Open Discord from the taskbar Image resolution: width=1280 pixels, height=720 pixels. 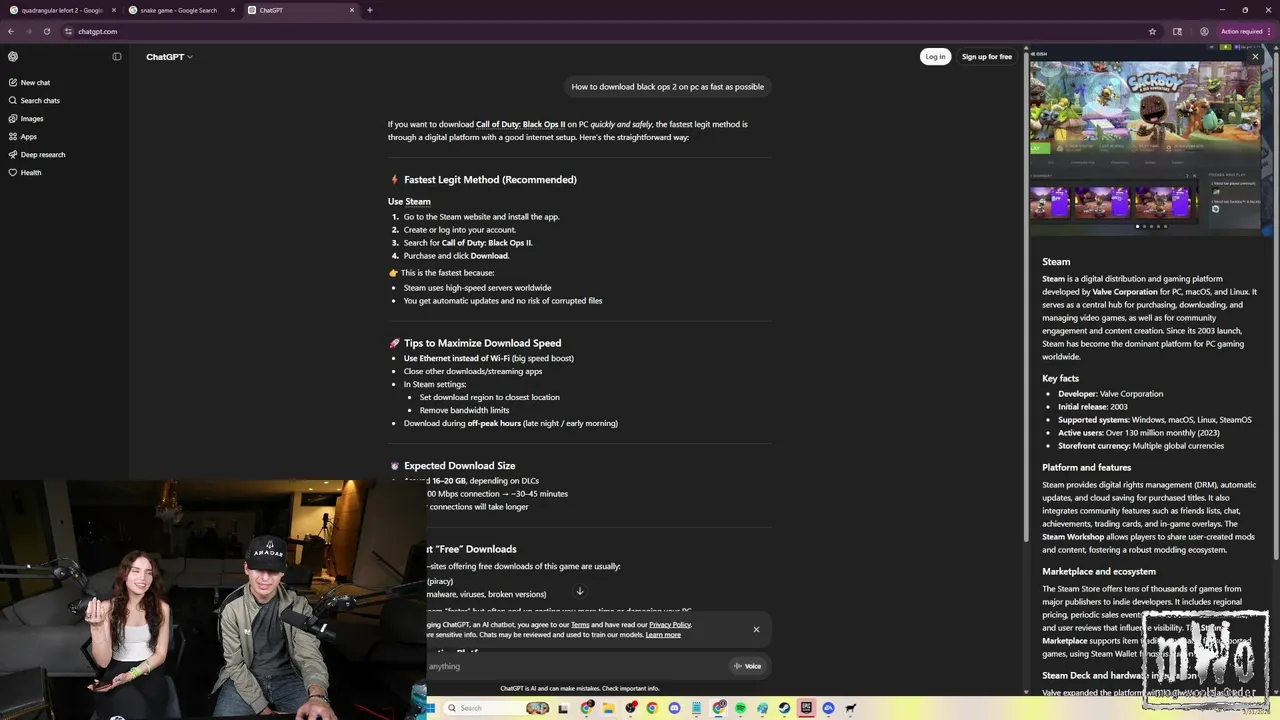point(674,708)
